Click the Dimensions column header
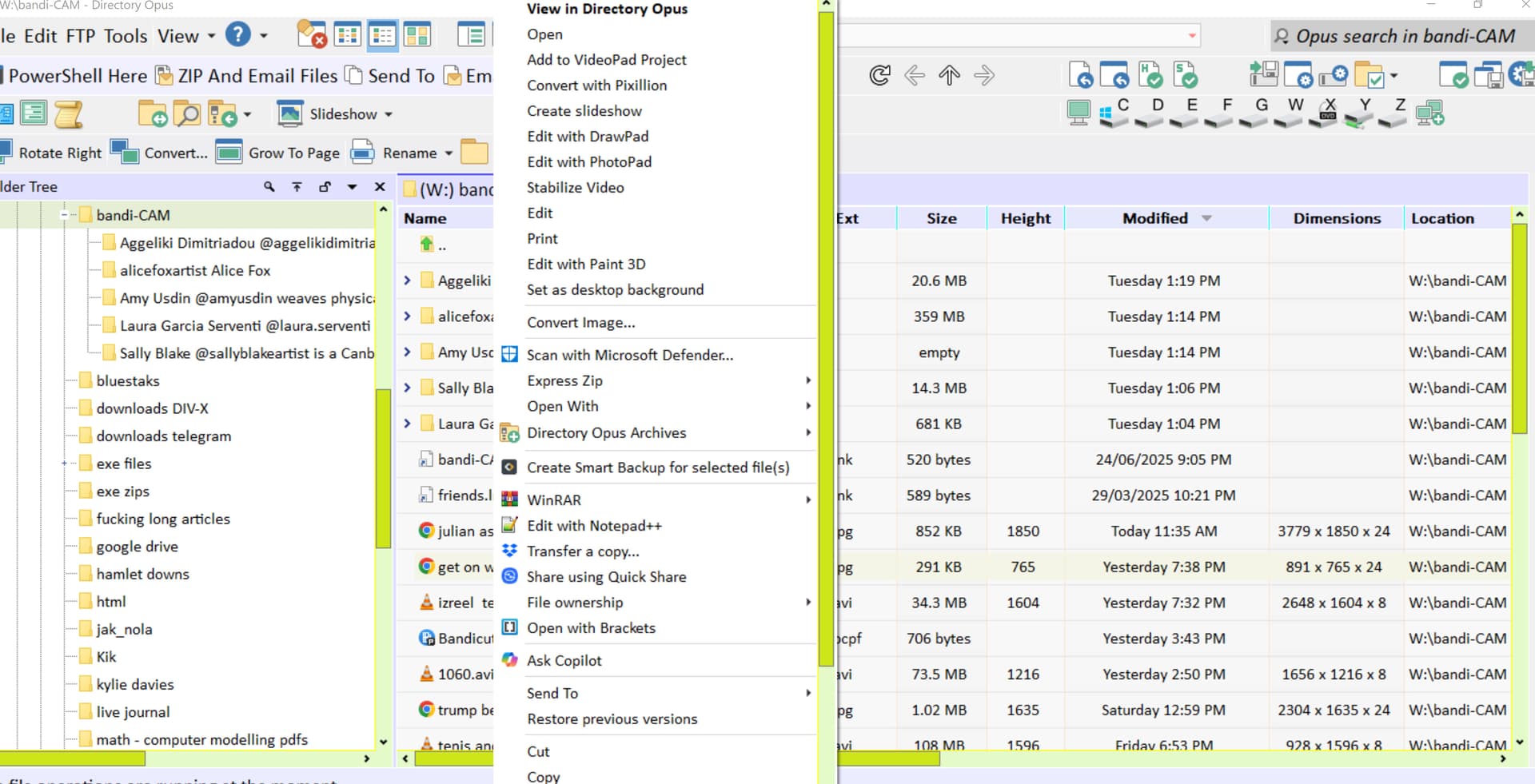The width and height of the screenshot is (1535, 784). (x=1337, y=218)
